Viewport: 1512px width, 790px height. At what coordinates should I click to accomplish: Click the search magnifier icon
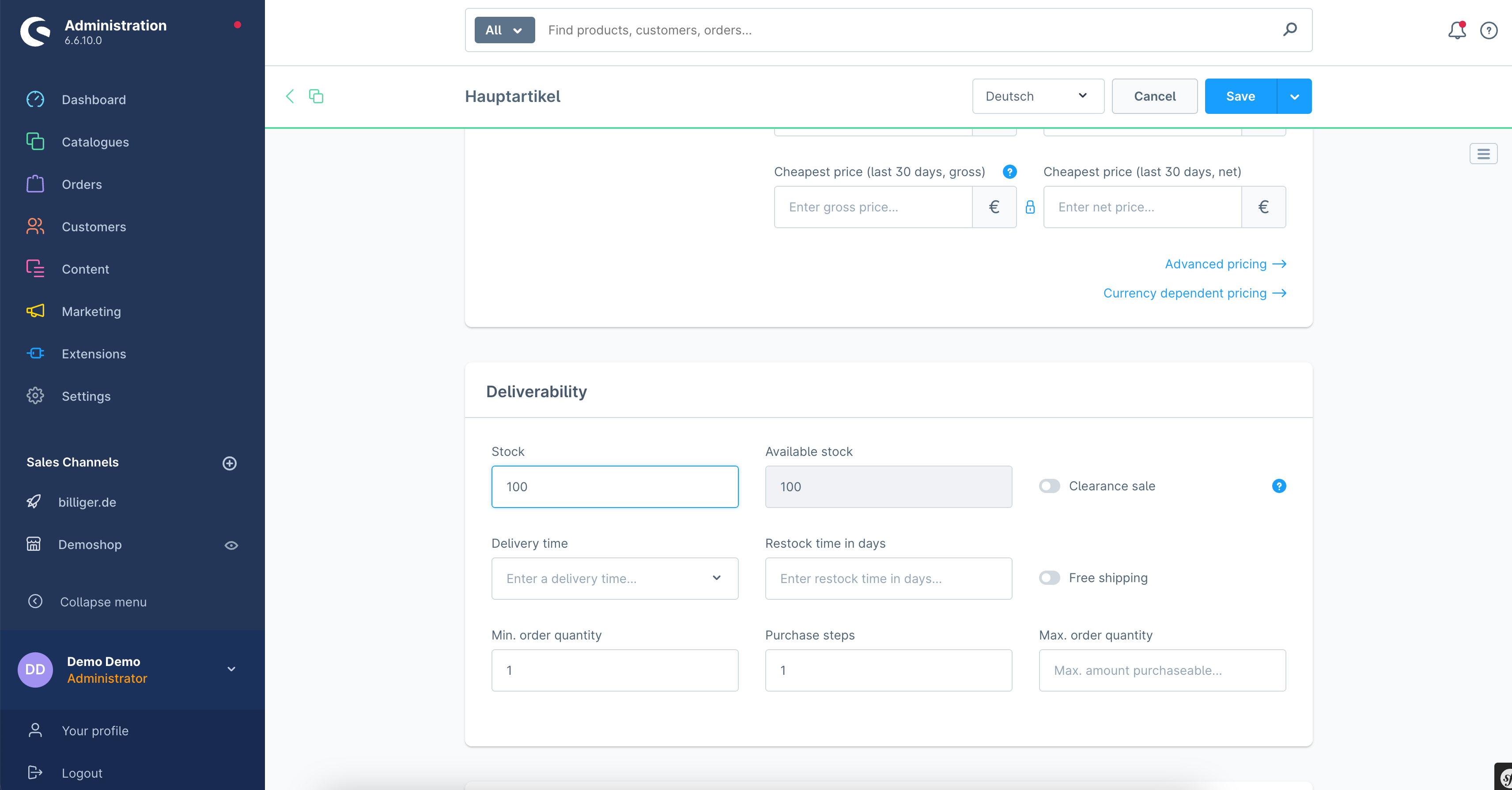click(1289, 29)
